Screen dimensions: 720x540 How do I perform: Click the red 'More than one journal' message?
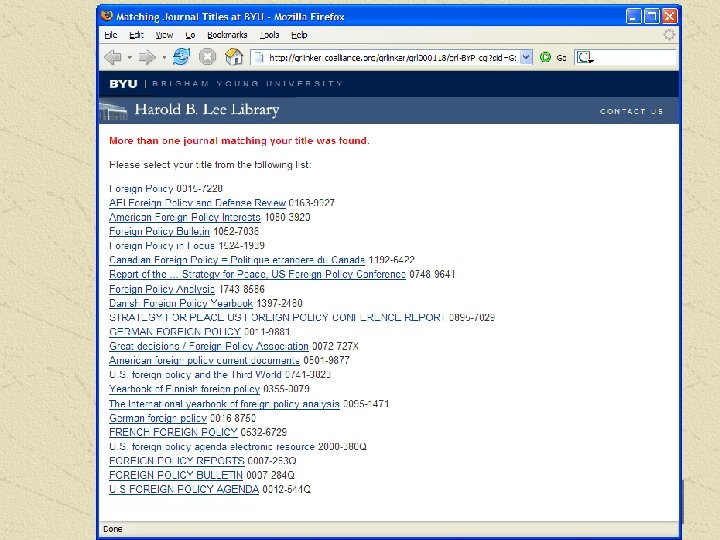click(x=239, y=141)
